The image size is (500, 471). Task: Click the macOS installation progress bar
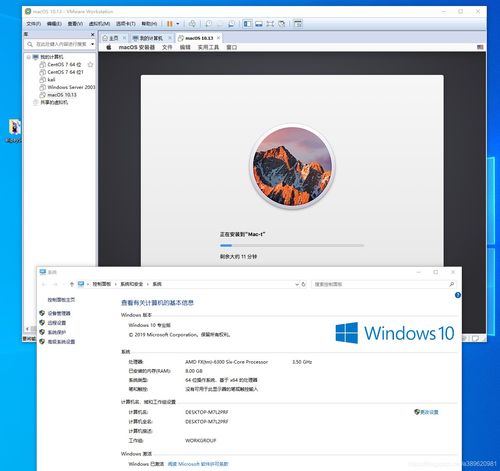point(292,245)
